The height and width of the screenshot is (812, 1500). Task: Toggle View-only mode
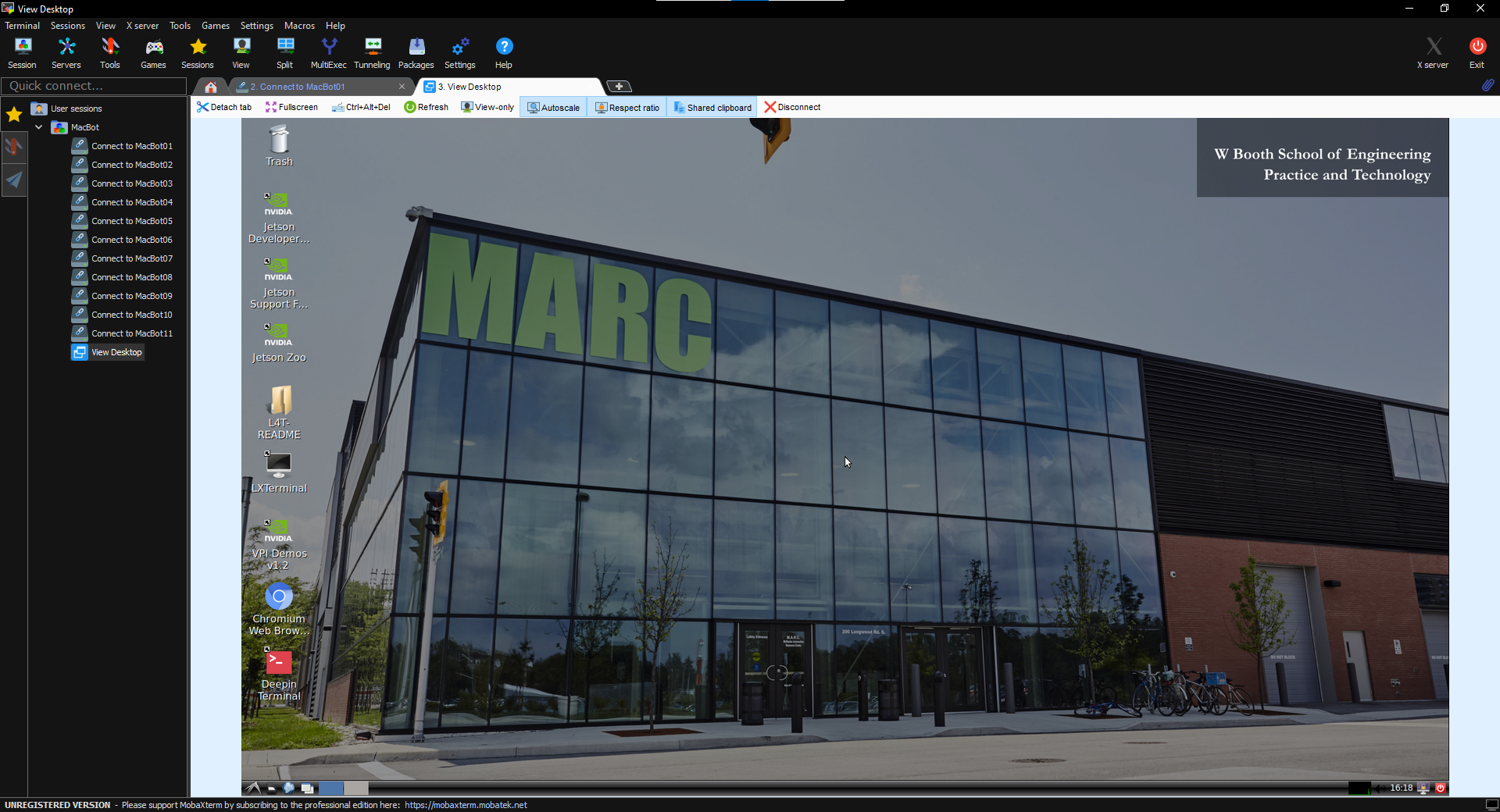487,108
